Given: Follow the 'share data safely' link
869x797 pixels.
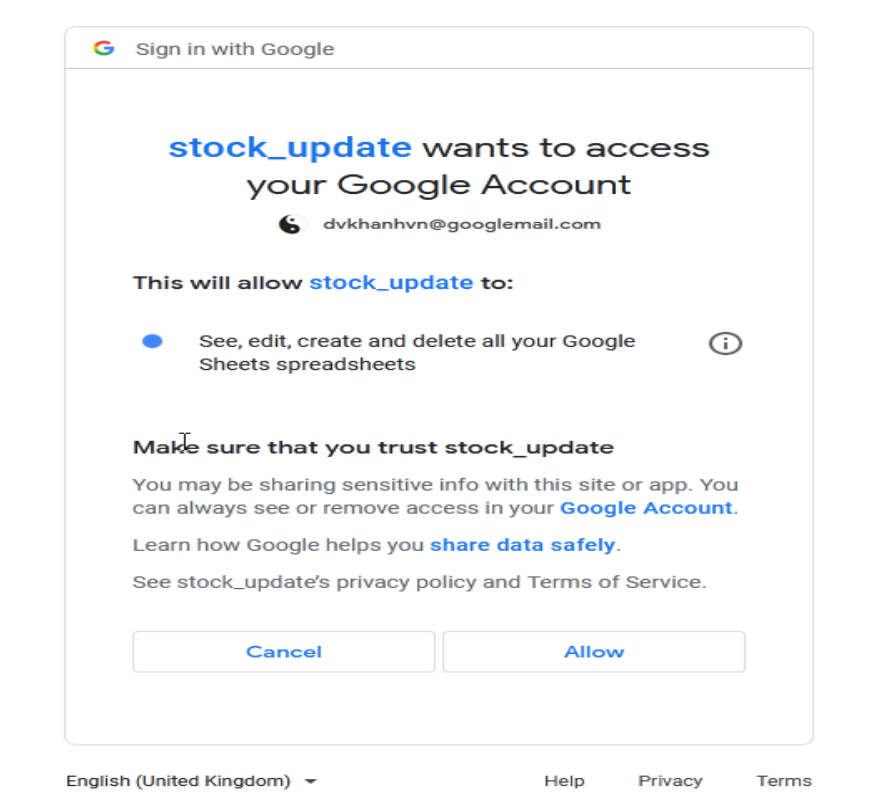Looking at the screenshot, I should 522,545.
